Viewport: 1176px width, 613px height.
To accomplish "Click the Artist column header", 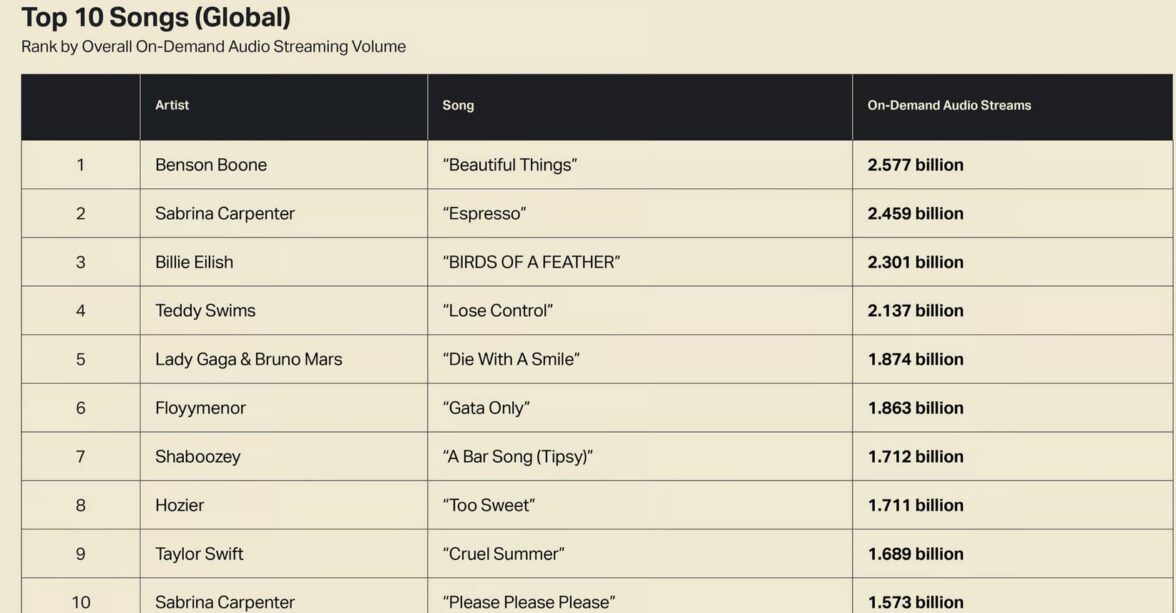I will click(172, 105).
